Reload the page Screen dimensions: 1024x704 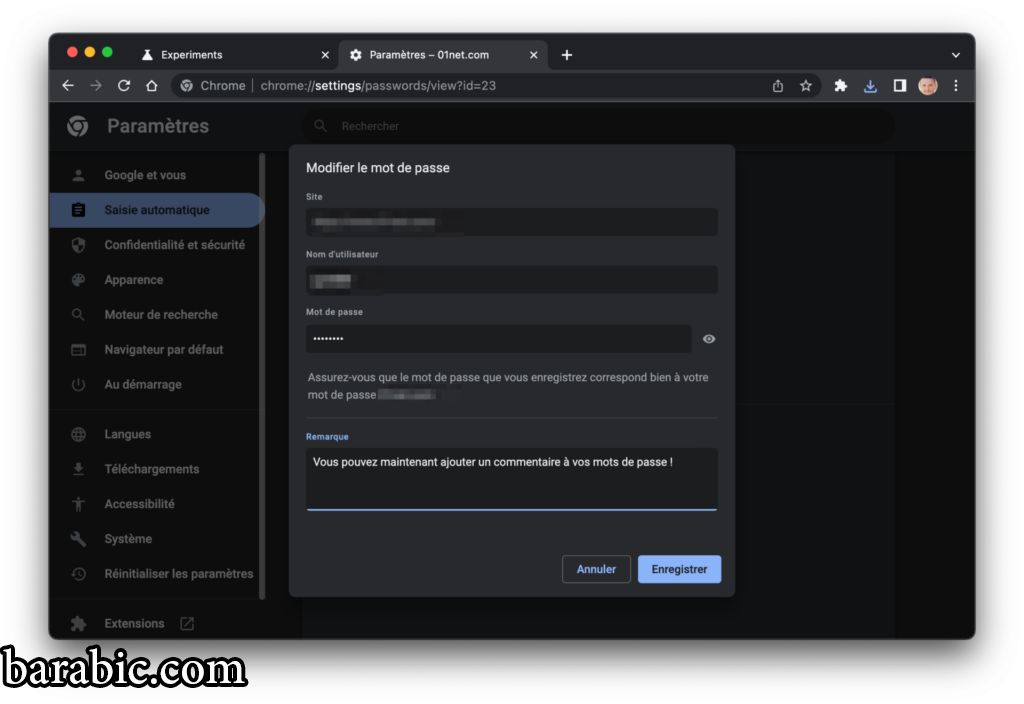point(124,86)
